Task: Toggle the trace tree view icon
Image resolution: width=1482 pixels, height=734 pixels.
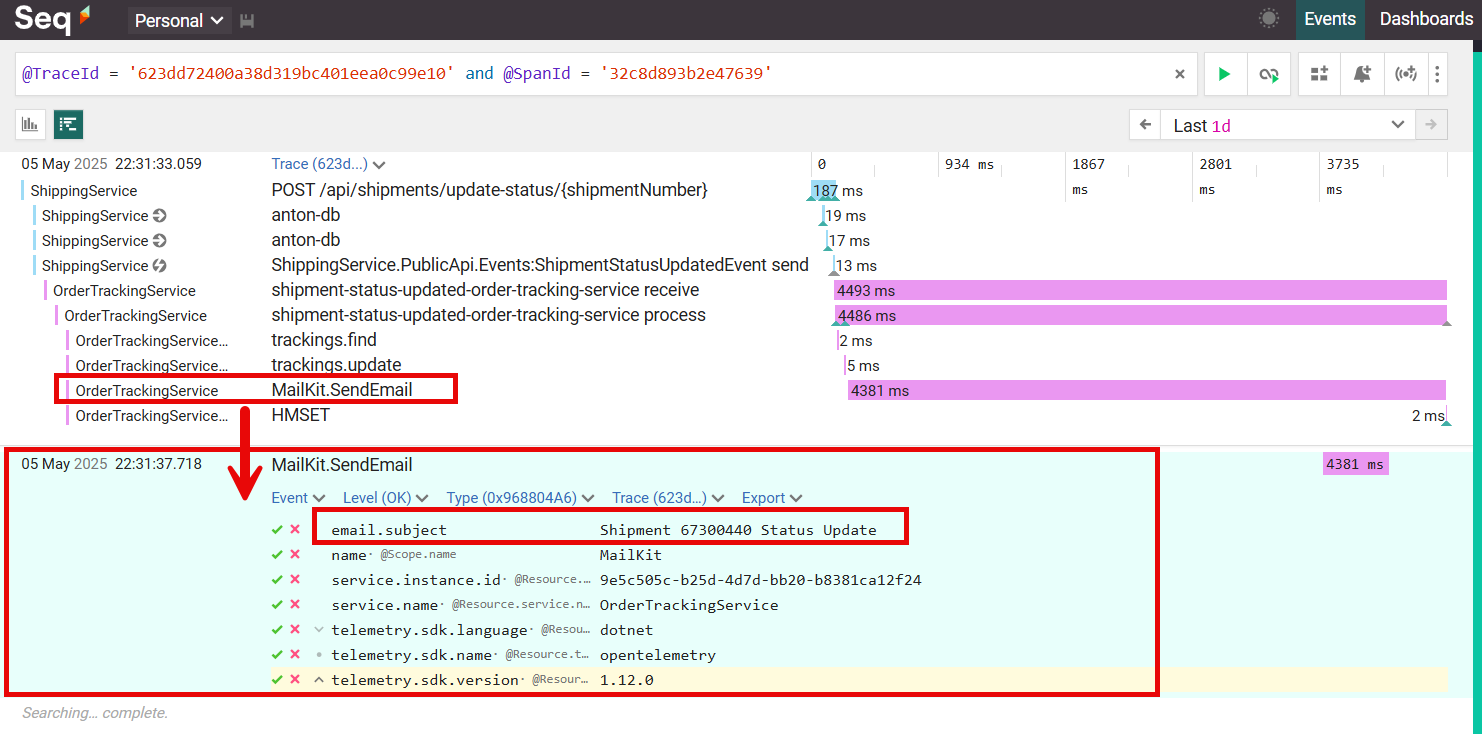Action: pos(68,125)
